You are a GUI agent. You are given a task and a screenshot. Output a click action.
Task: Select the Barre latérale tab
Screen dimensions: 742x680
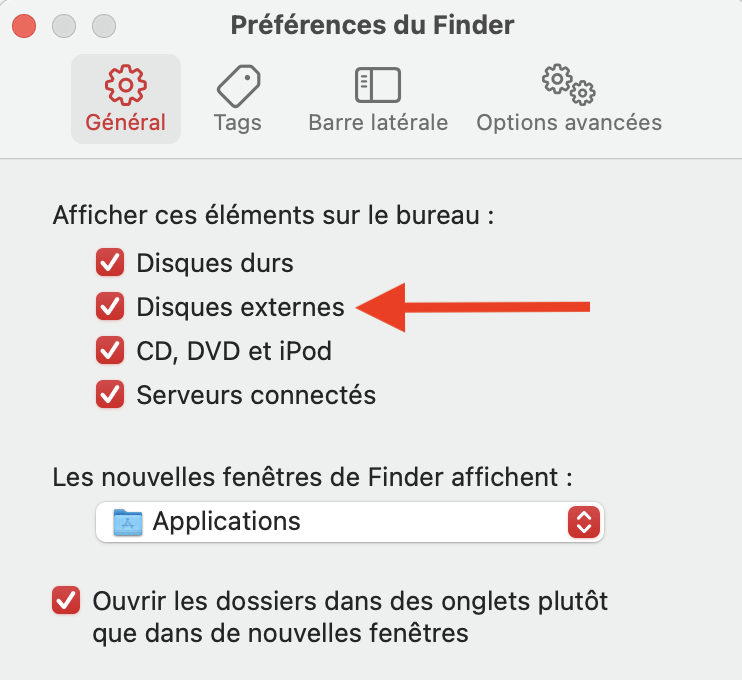pos(378,122)
